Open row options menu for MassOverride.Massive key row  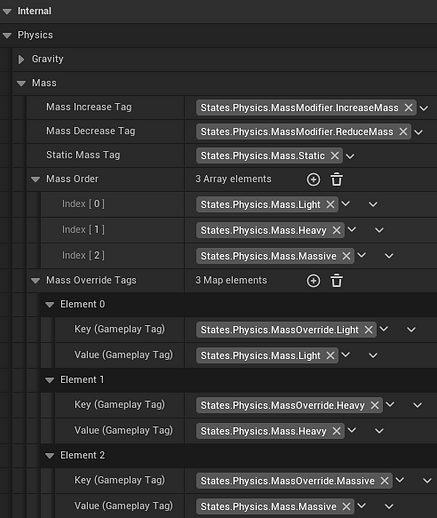point(427,481)
